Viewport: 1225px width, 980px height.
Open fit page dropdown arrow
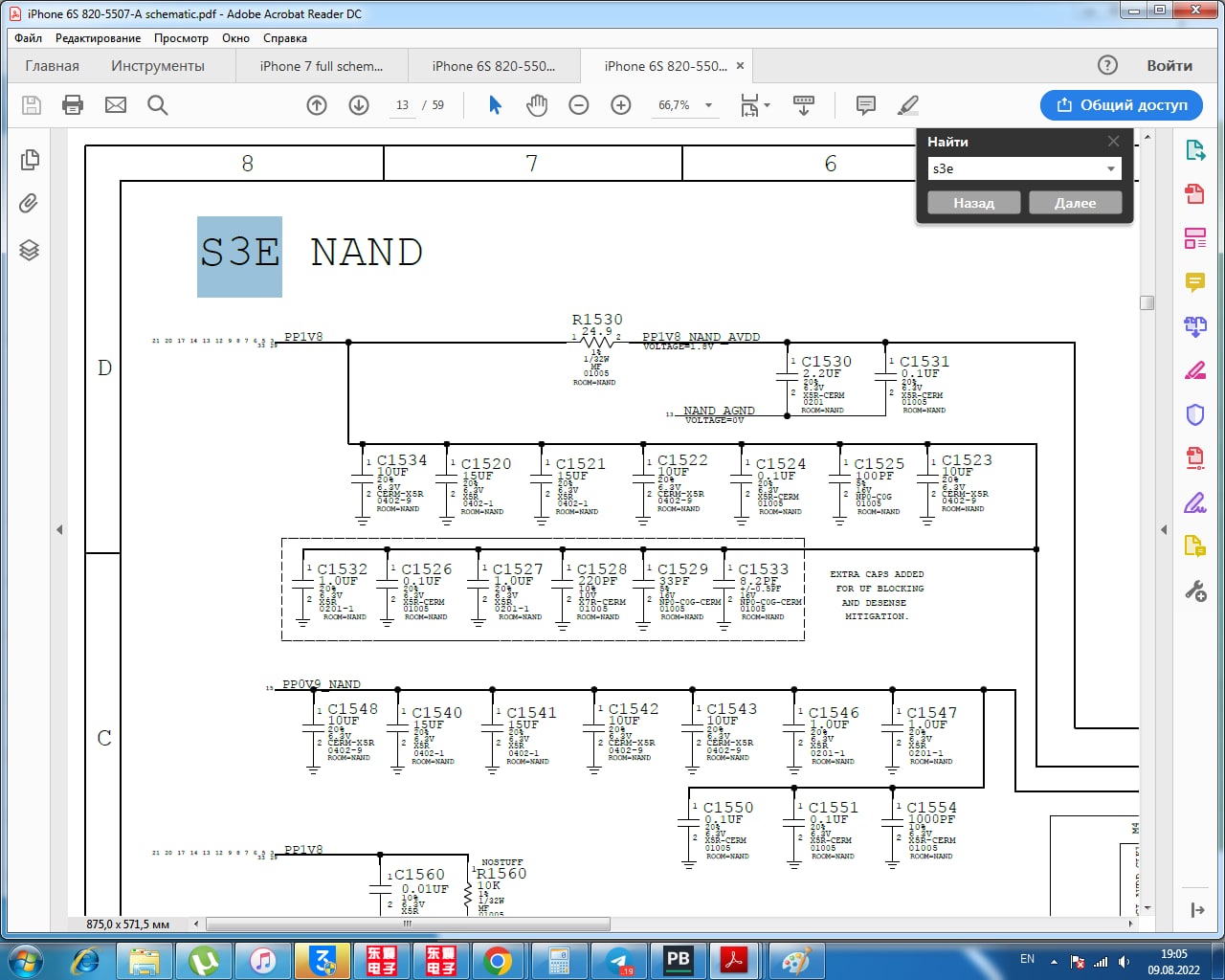(x=768, y=105)
